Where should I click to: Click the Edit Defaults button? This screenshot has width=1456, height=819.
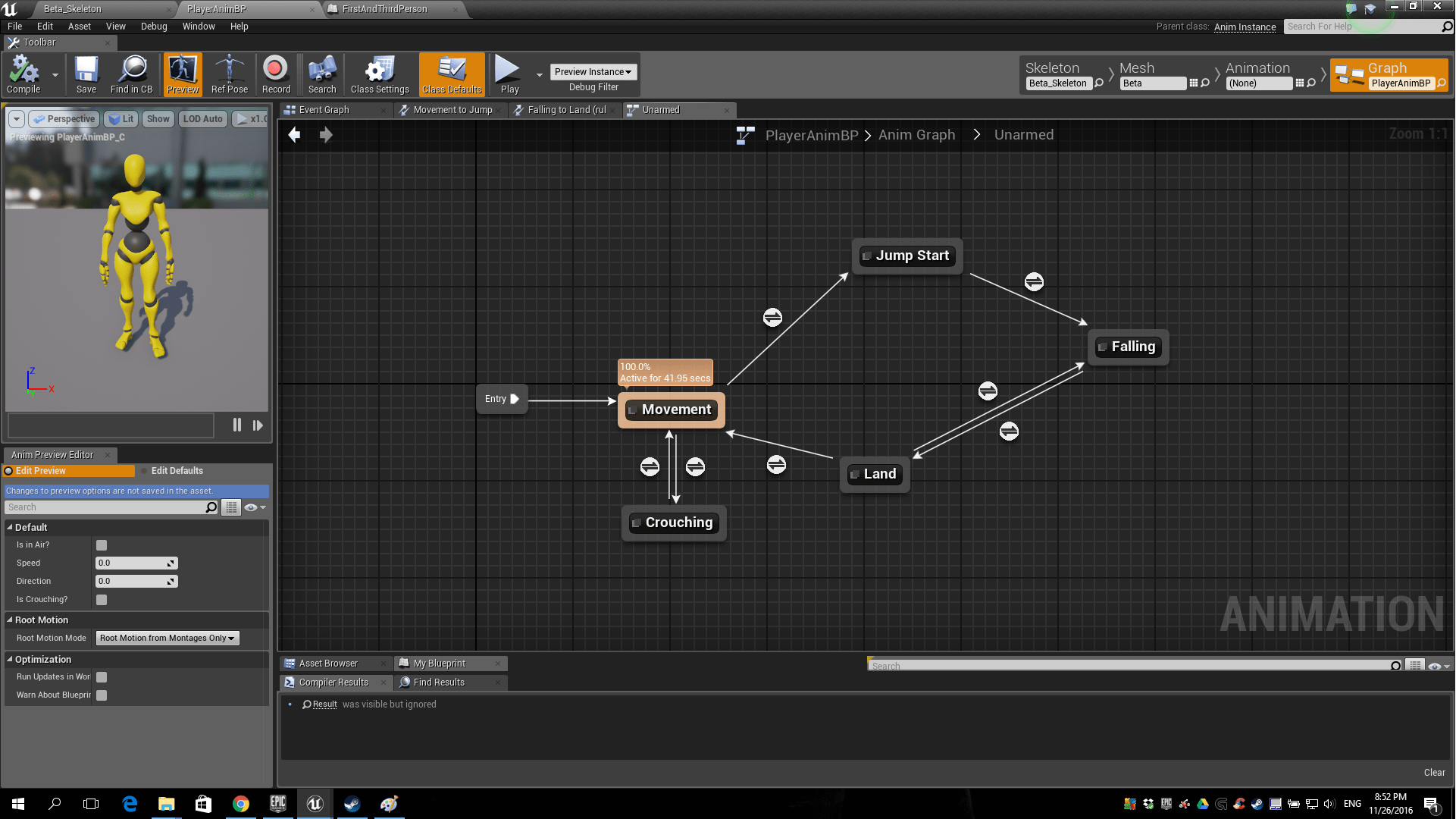point(177,471)
